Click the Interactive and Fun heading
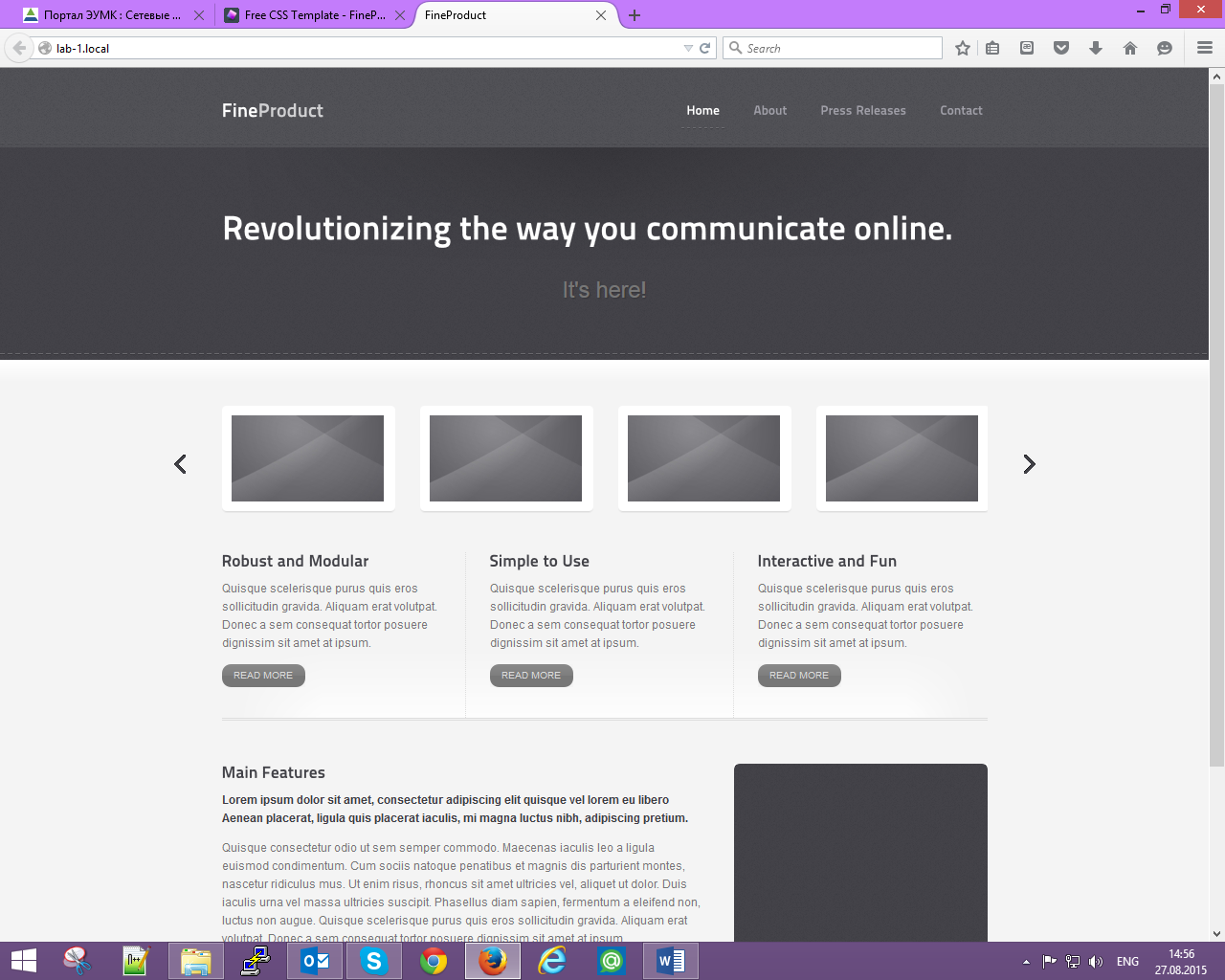Image resolution: width=1225 pixels, height=980 pixels. (x=827, y=561)
